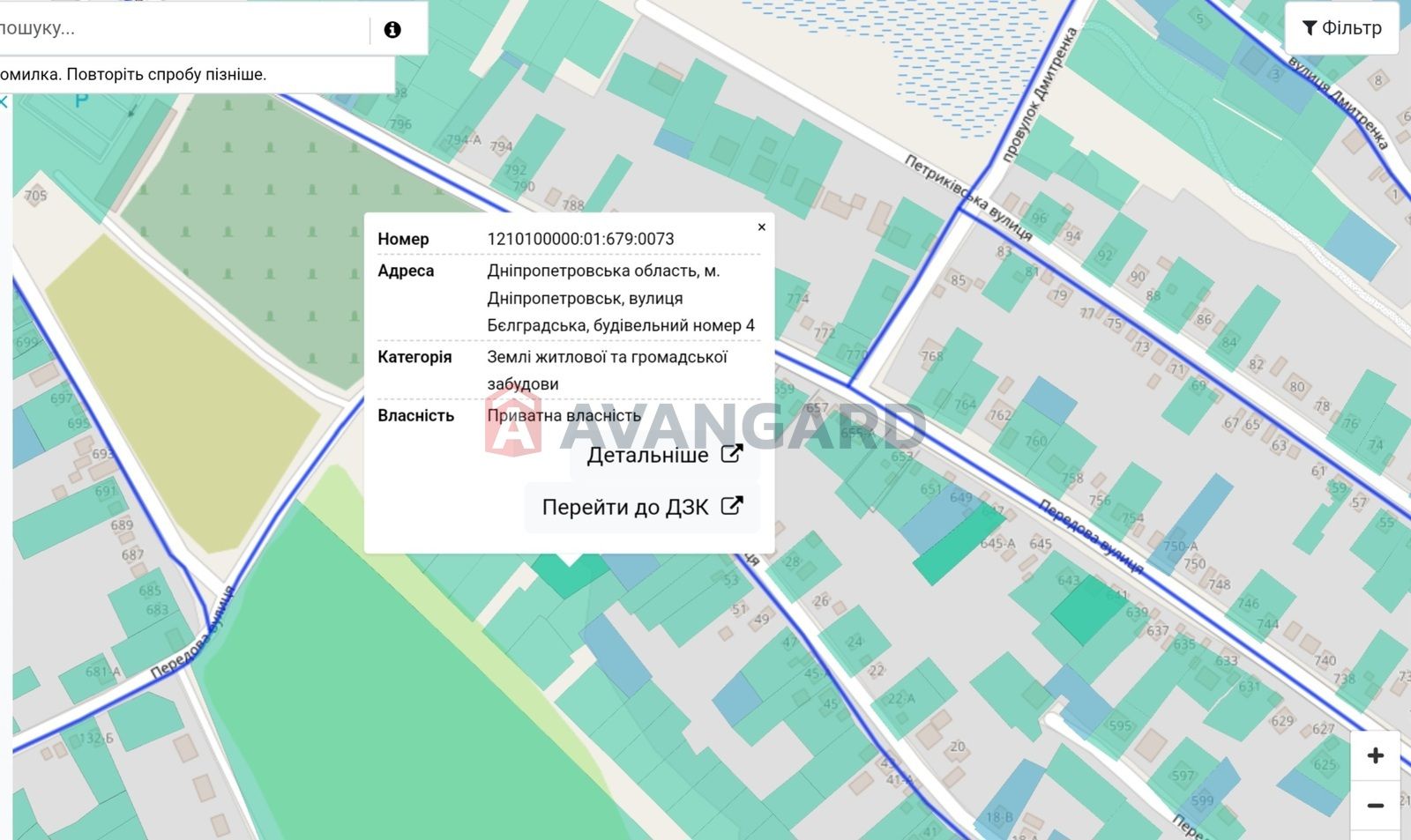Viewport: 1411px width, 840px height.
Task: Click house number 595 on the map
Action: [x=1120, y=726]
